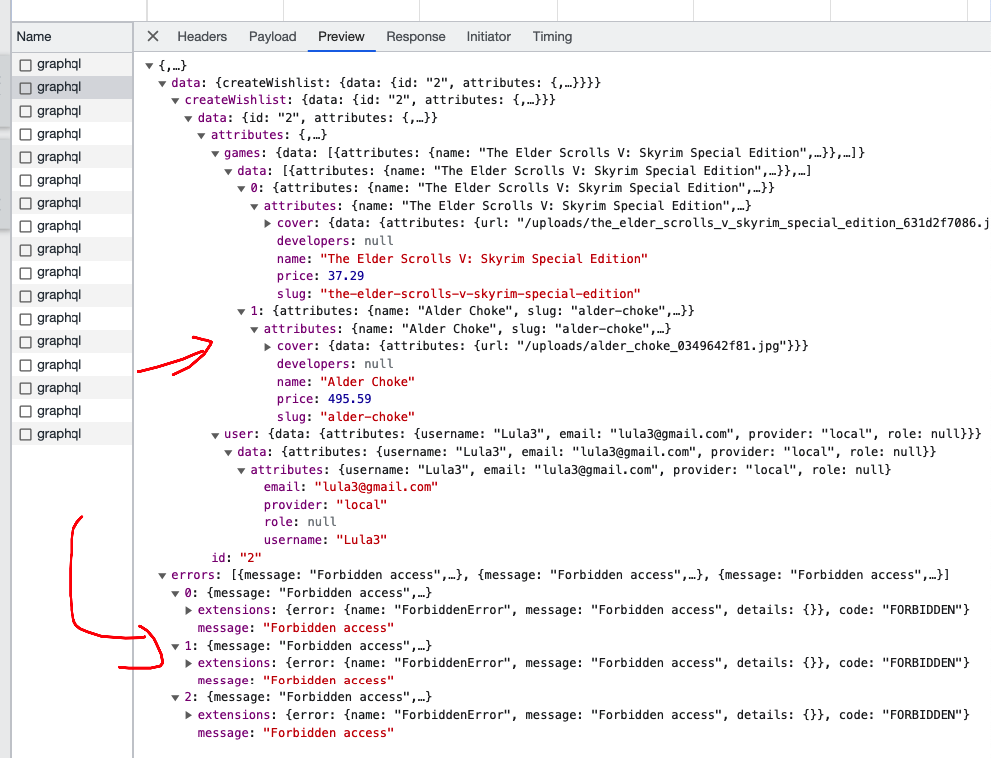This screenshot has height=758, width=991.
Task: Expand extensions under error 2
Action: pyautogui.click(x=187, y=714)
